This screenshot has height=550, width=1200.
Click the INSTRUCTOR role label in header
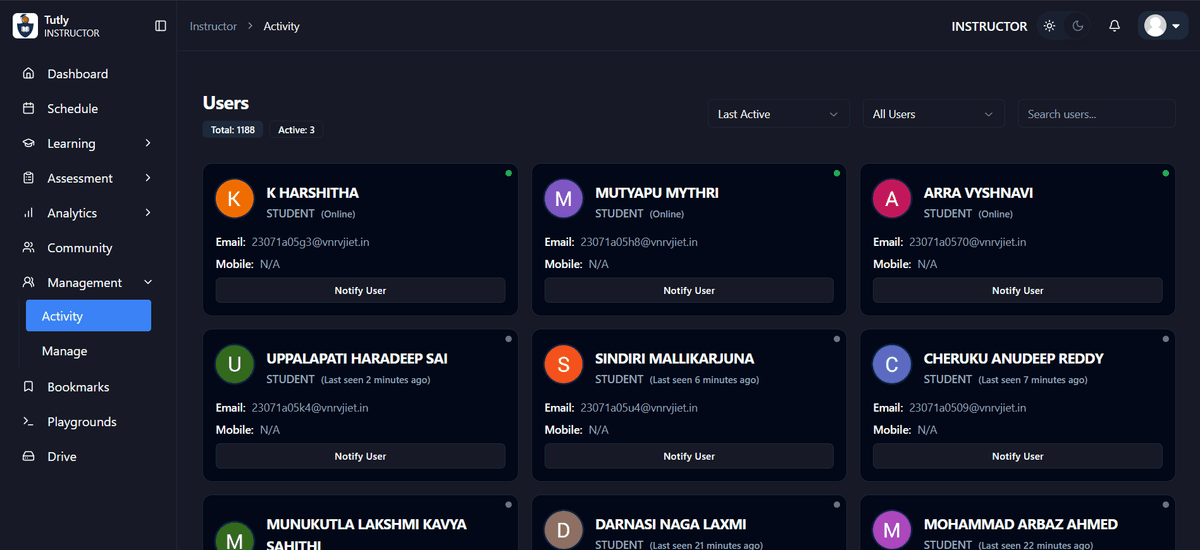[x=989, y=26]
